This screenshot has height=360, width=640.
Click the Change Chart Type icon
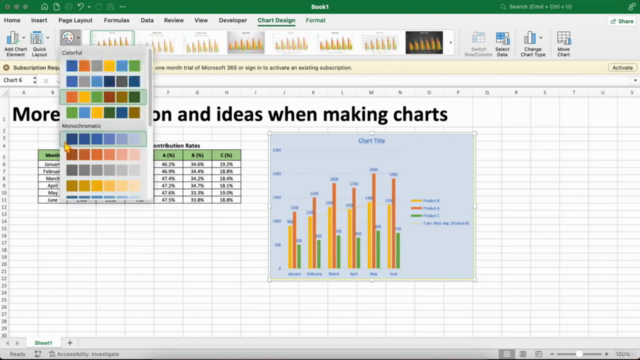(x=529, y=38)
